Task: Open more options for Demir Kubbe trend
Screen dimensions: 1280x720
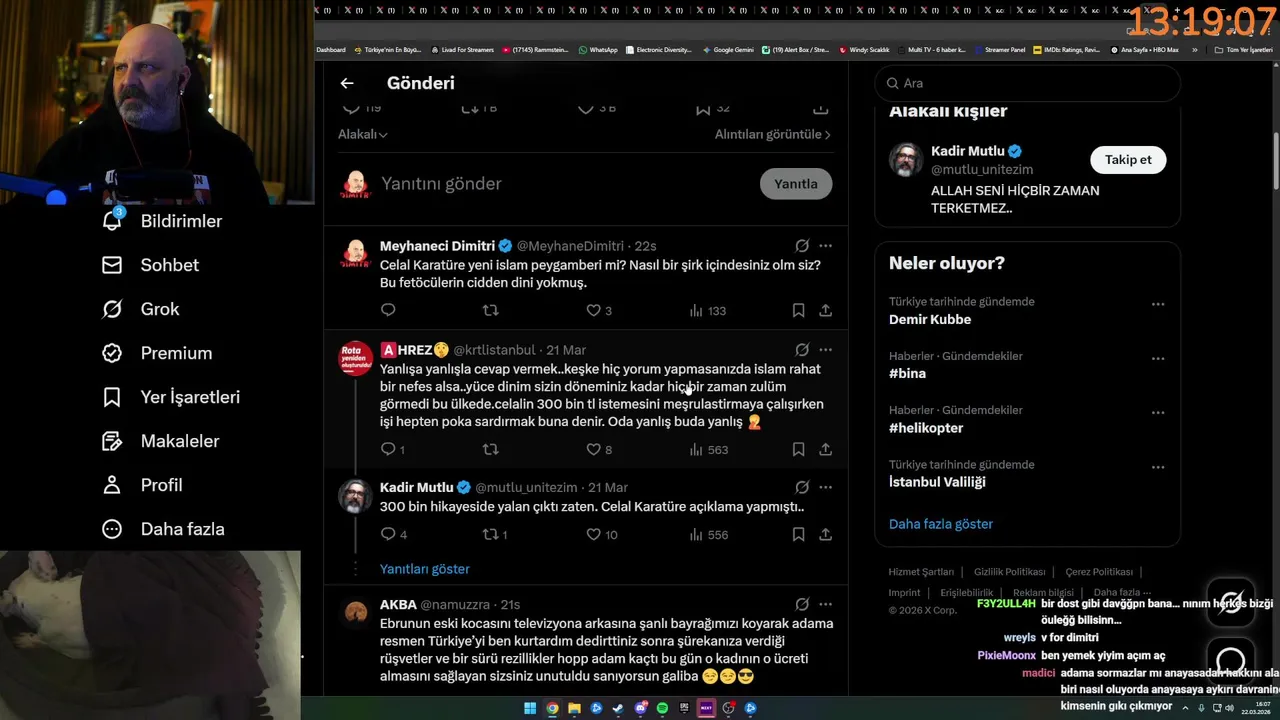Action: click(x=1158, y=304)
